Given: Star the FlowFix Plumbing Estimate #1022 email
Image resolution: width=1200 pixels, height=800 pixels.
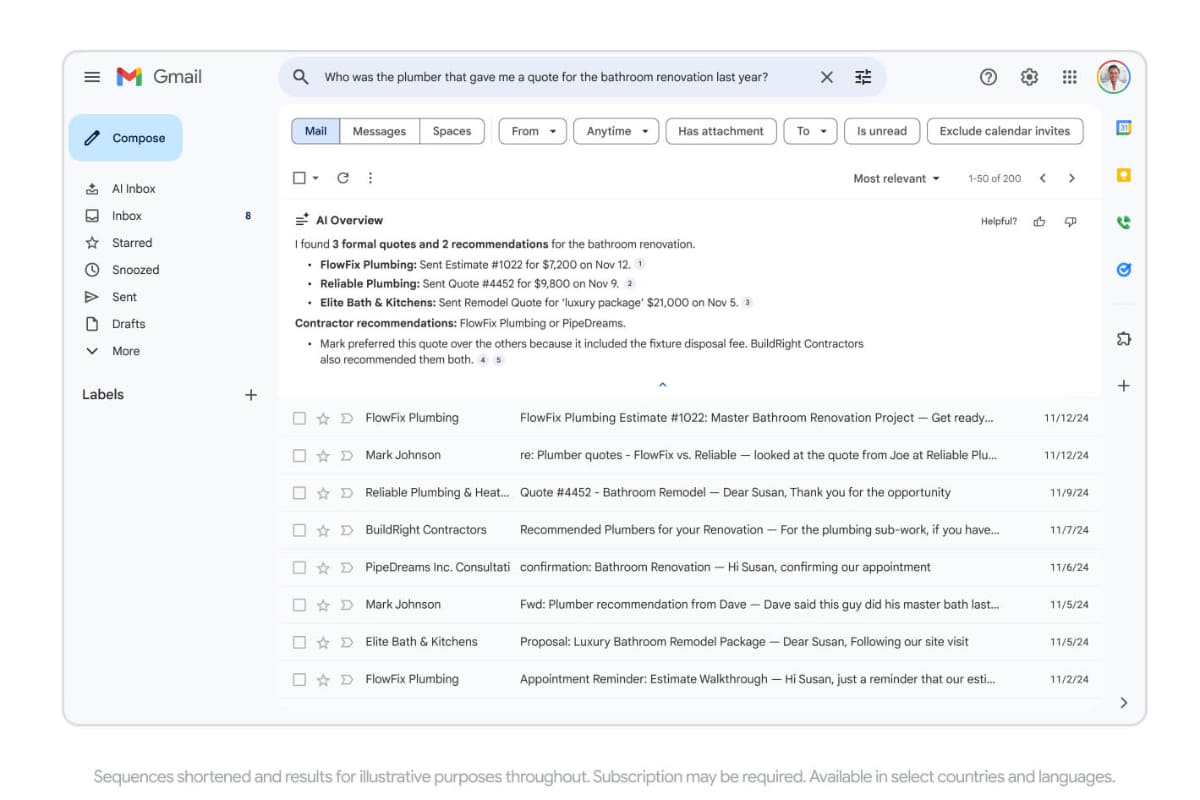Looking at the screenshot, I should click(x=323, y=418).
